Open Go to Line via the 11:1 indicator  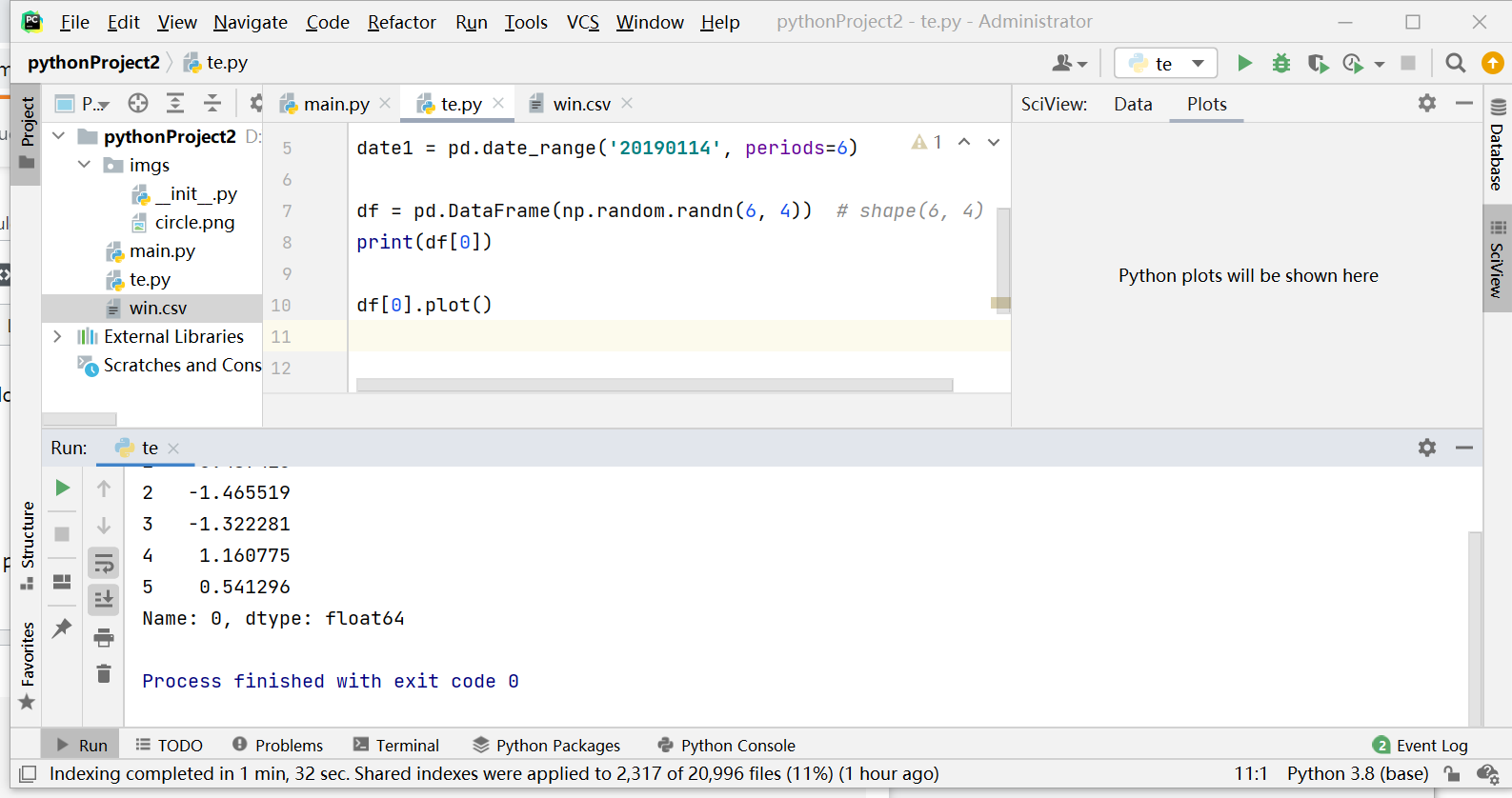1251,773
